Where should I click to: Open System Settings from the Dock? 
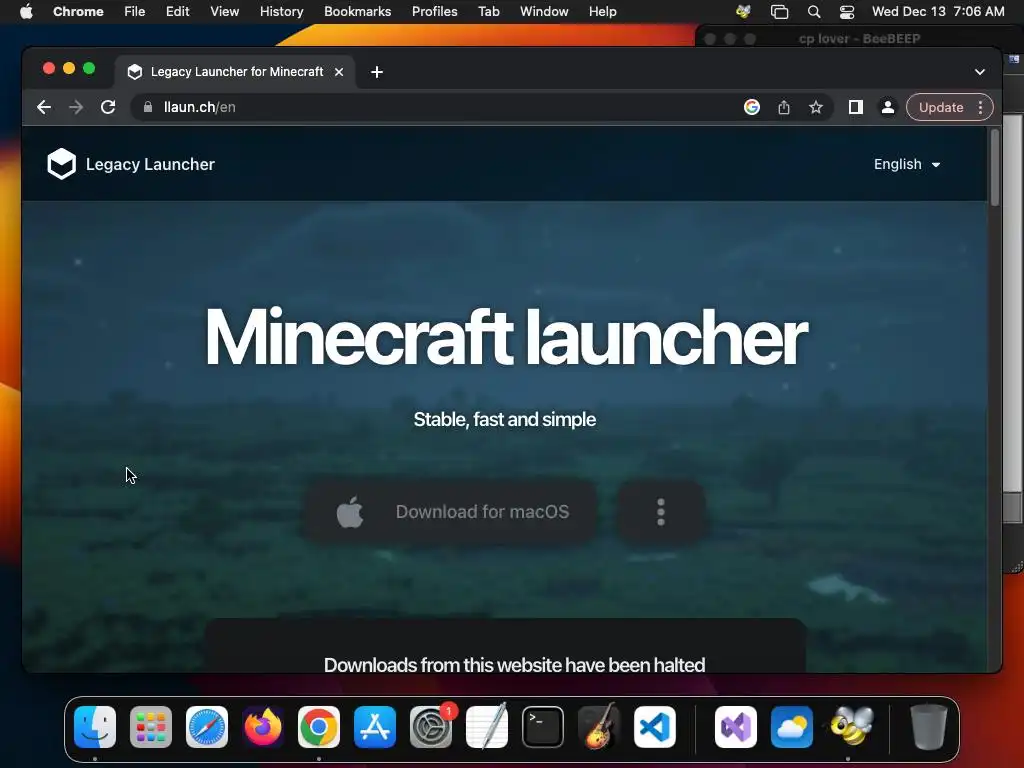coord(431,727)
